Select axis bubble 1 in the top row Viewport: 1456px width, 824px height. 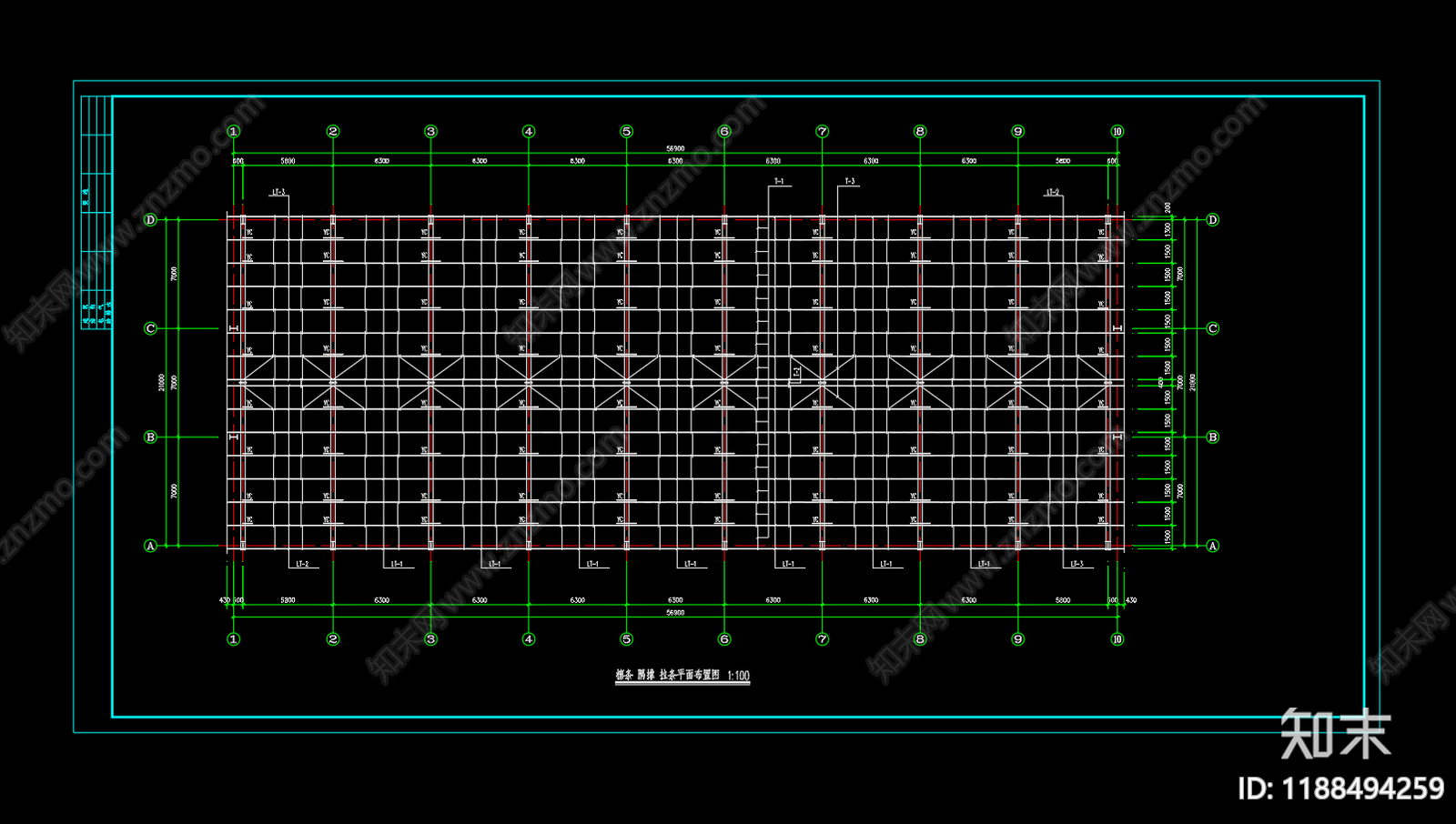[x=234, y=132]
